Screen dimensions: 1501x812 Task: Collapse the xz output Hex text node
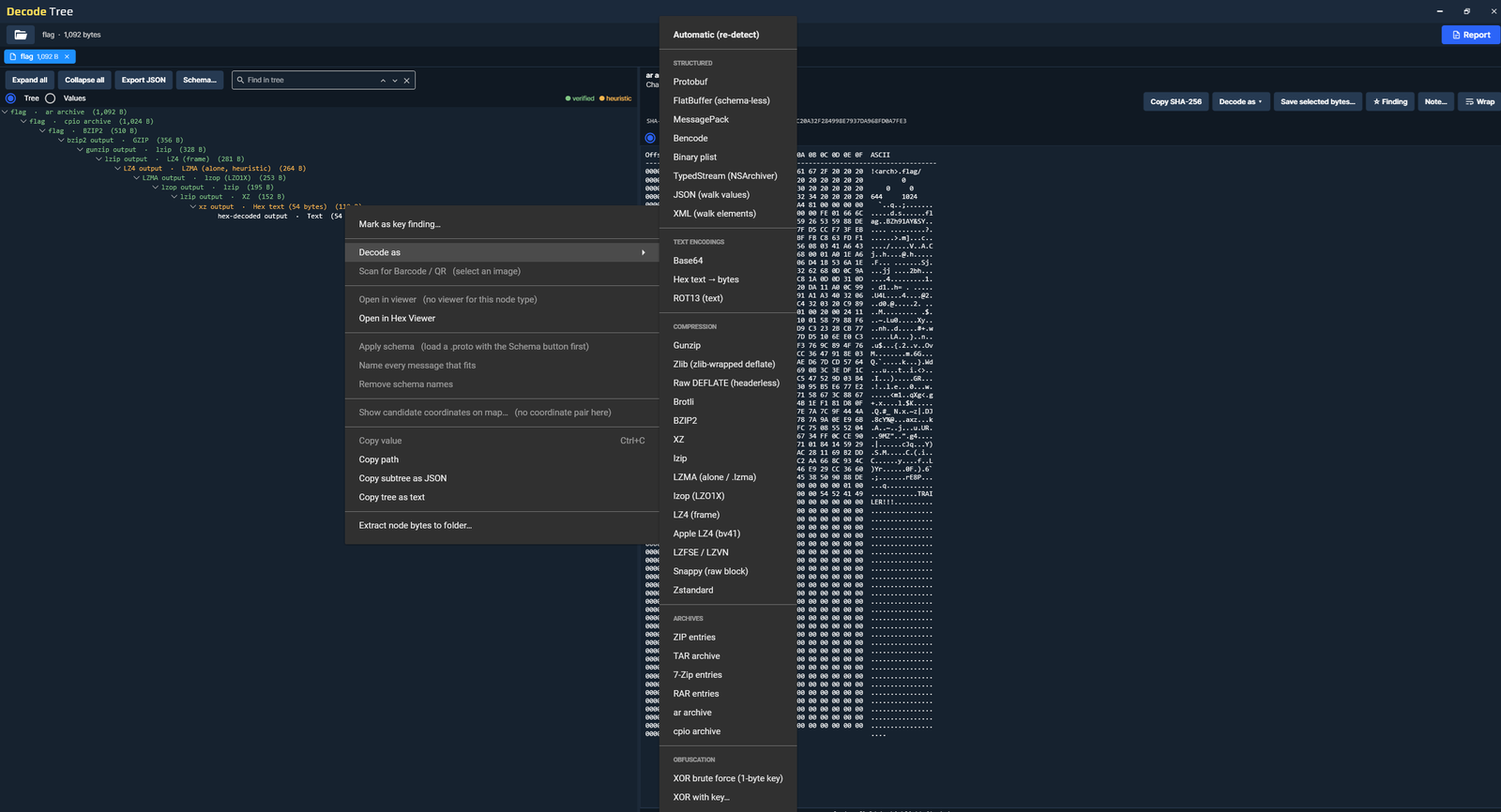[x=192, y=206]
